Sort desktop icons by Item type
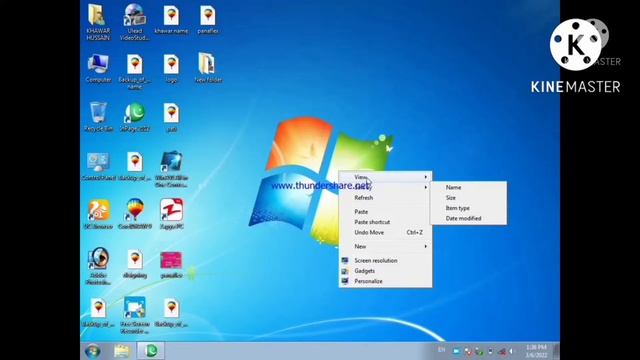The height and width of the screenshot is (360, 640). tap(469, 208)
